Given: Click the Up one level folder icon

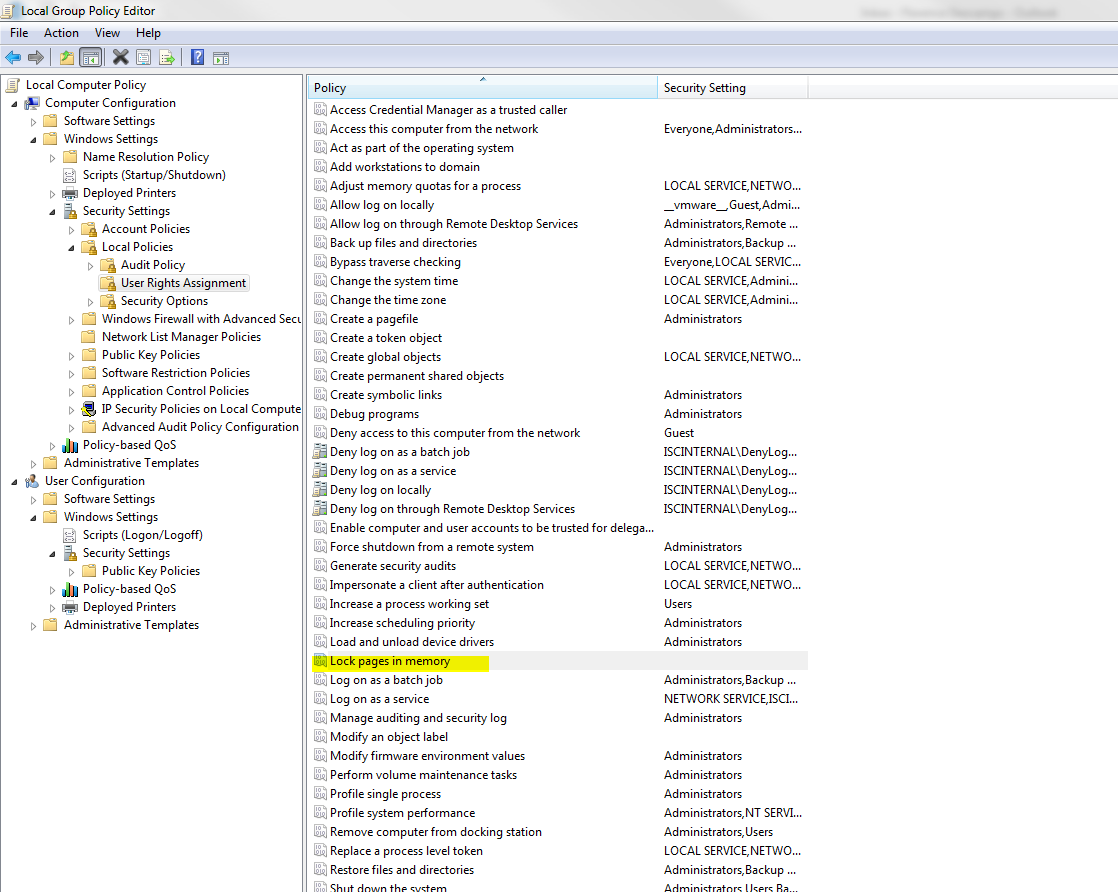Looking at the screenshot, I should (x=66, y=58).
